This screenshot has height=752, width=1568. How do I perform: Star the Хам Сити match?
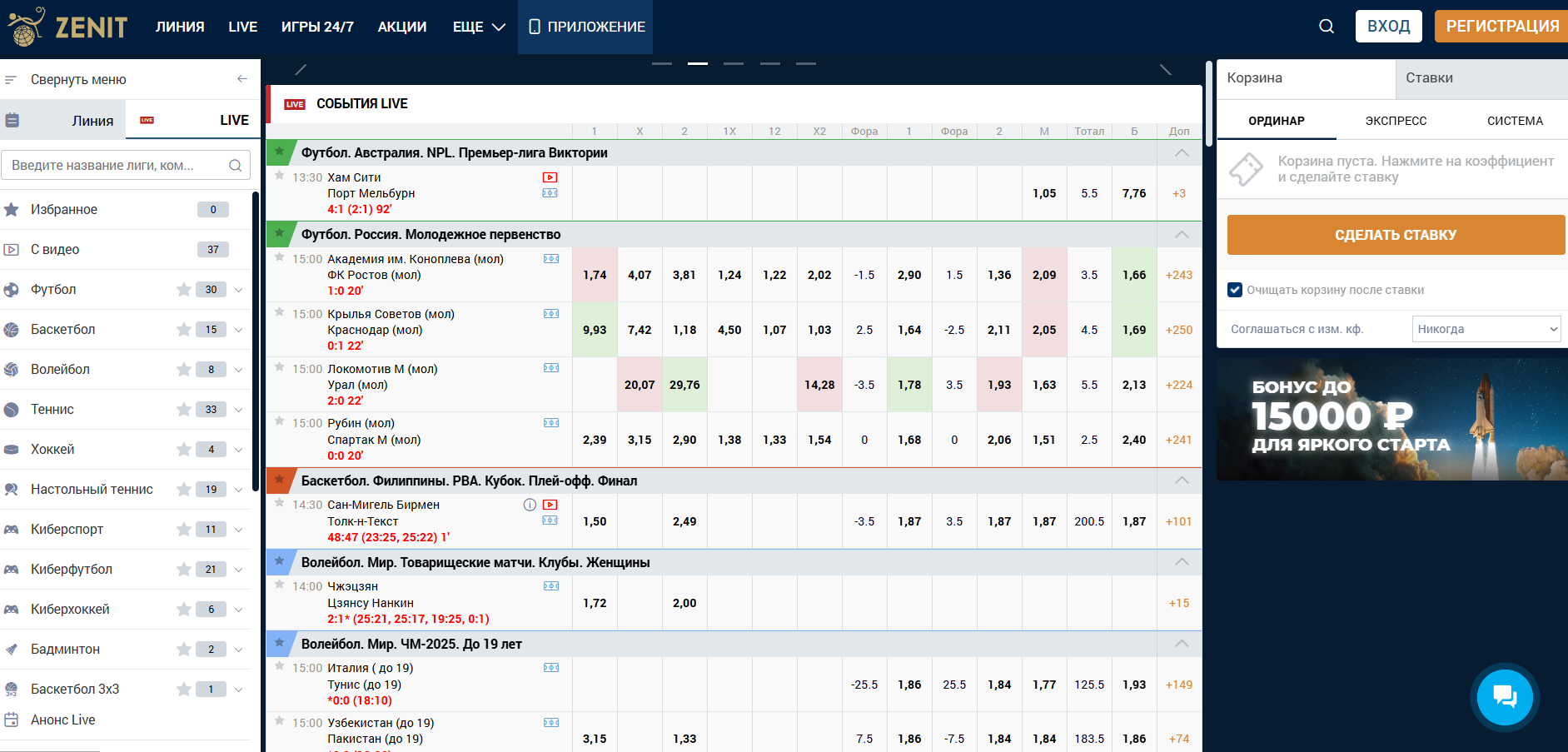pyautogui.click(x=280, y=176)
